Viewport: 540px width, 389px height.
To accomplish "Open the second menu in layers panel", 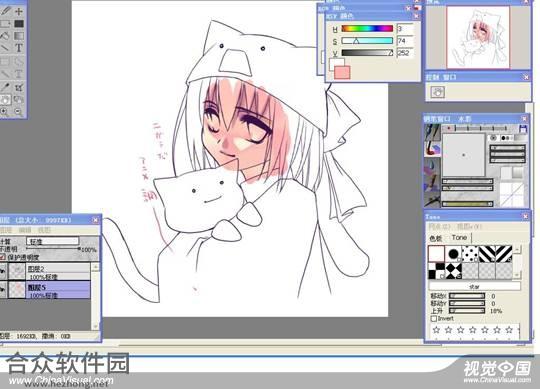I will [x=25, y=230].
